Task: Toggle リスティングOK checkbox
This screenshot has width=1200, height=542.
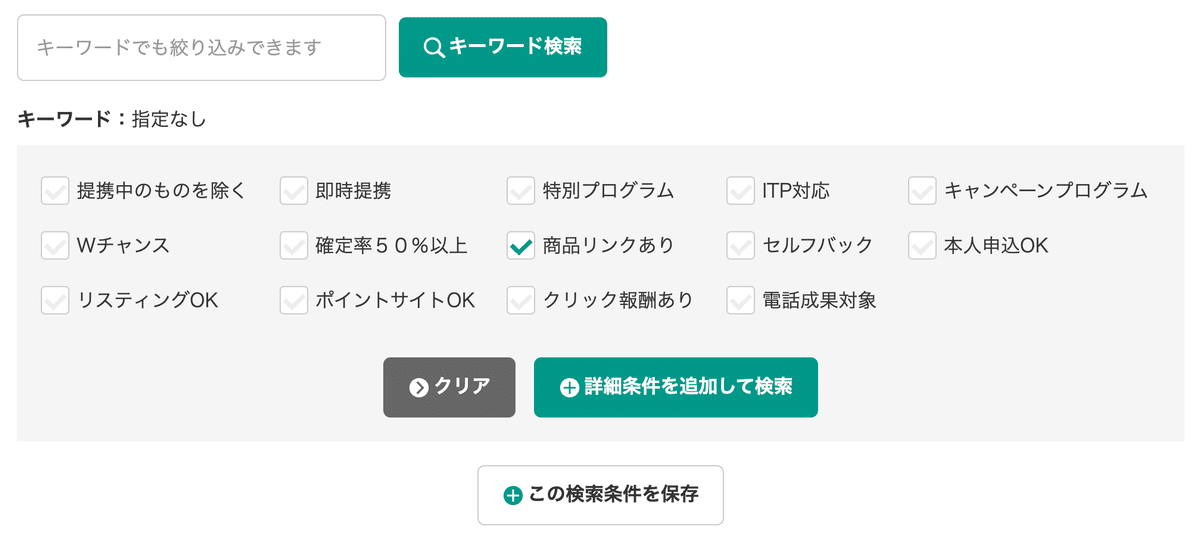Action: click(x=54, y=300)
